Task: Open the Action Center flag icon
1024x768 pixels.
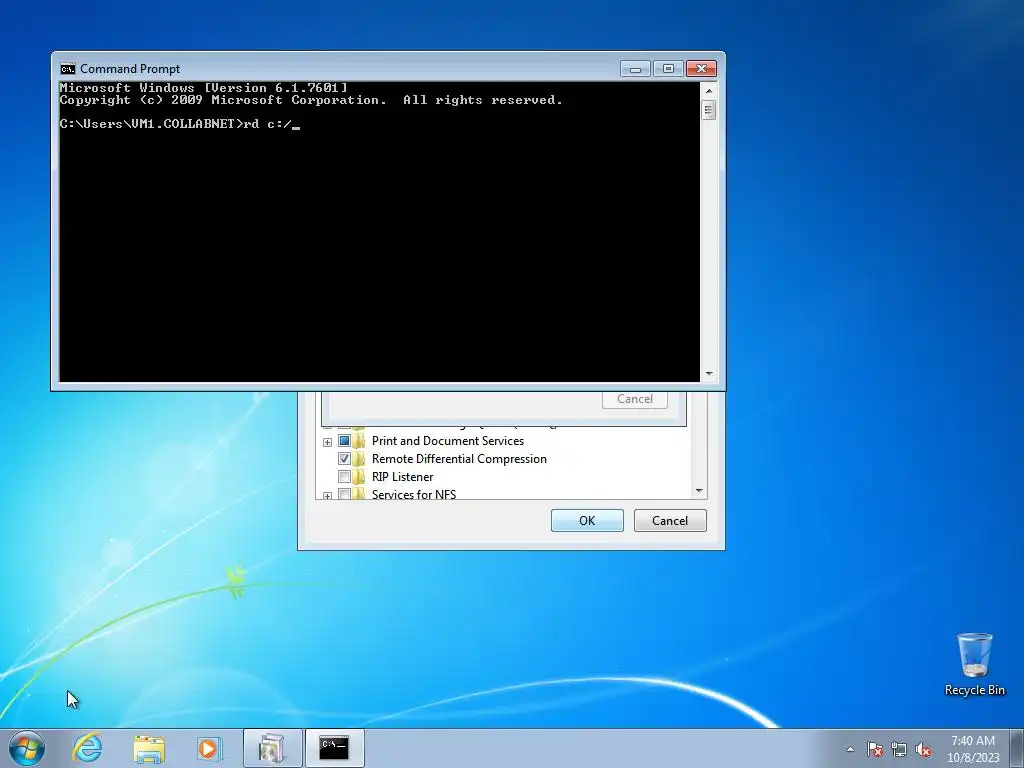Action: point(874,749)
